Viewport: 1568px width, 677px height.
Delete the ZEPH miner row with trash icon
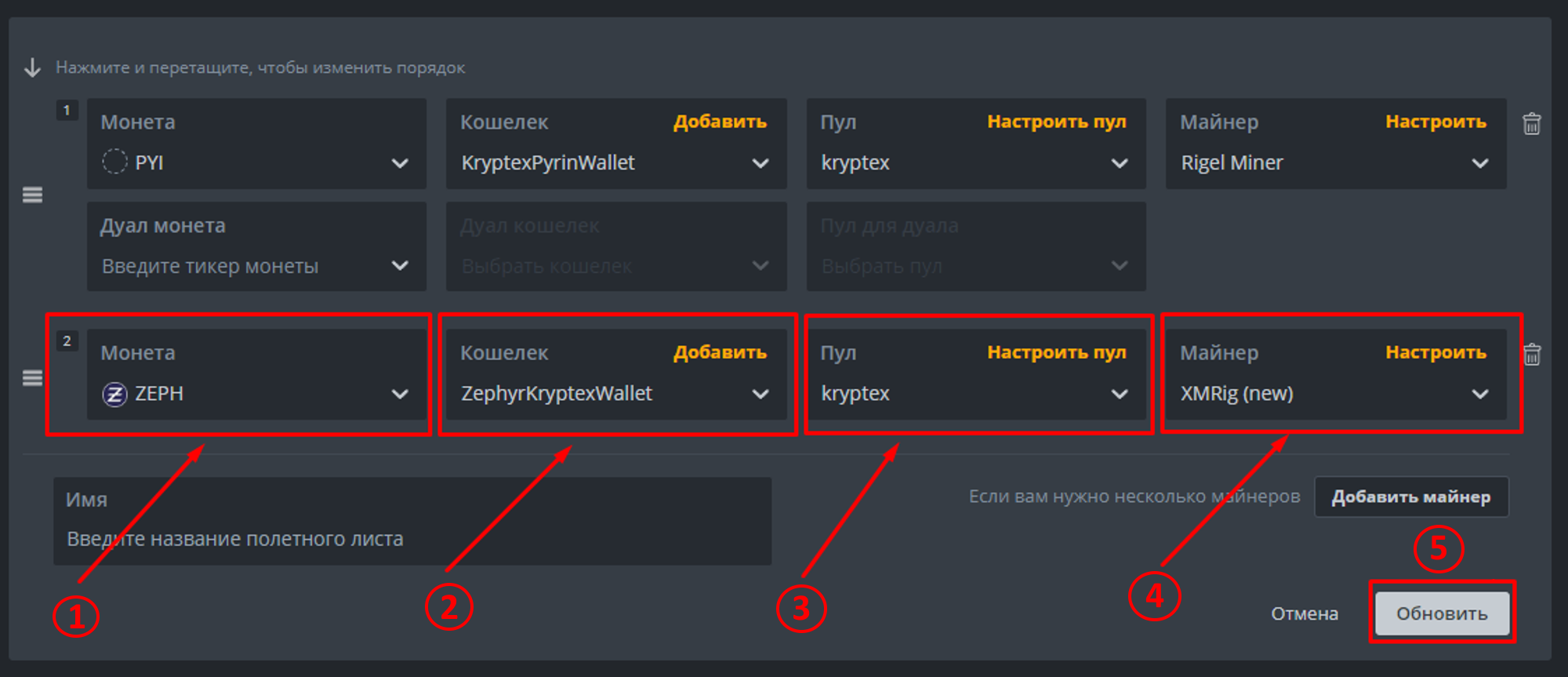click(x=1531, y=355)
